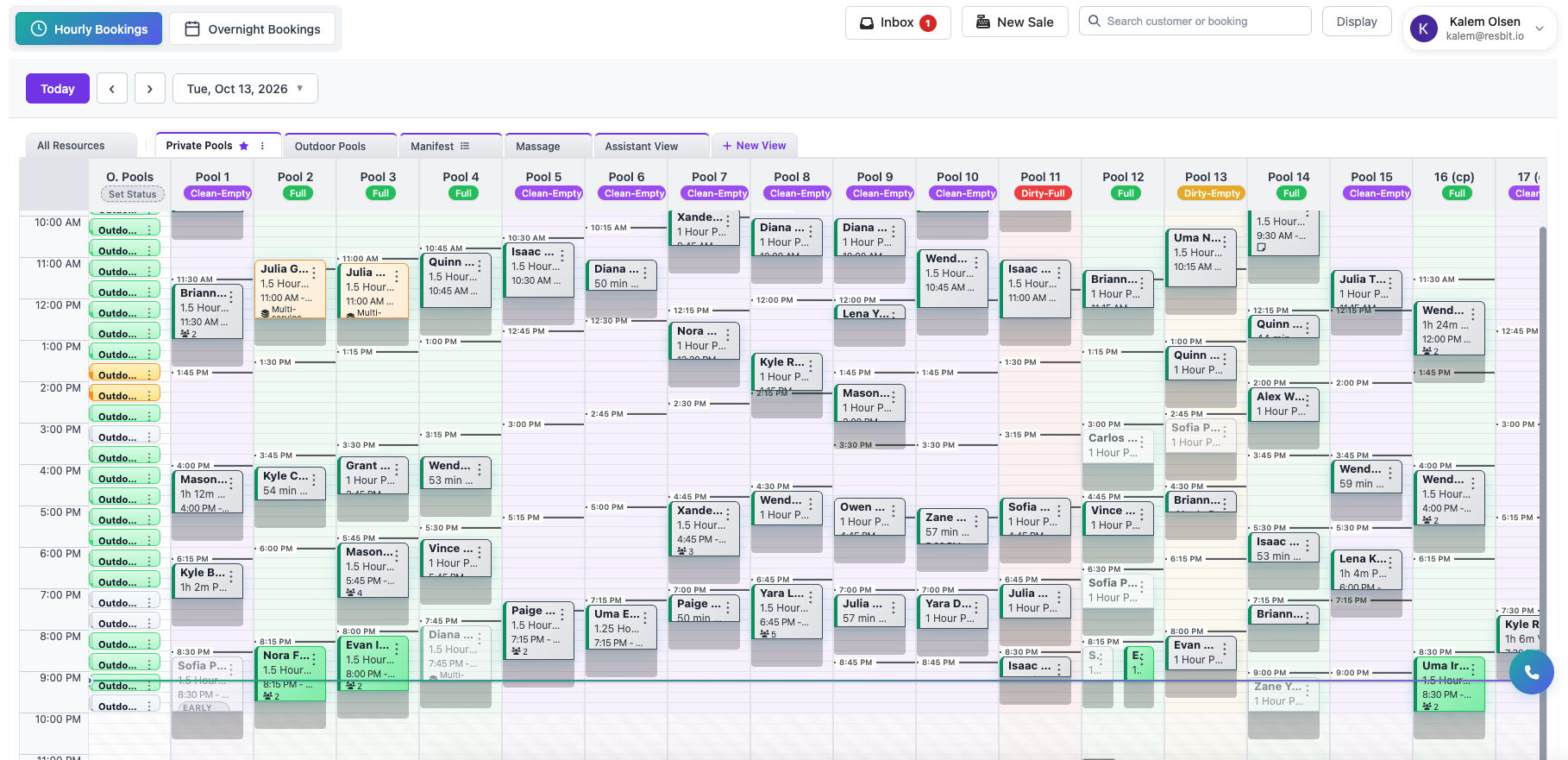Click the K user avatar

click(x=1423, y=28)
